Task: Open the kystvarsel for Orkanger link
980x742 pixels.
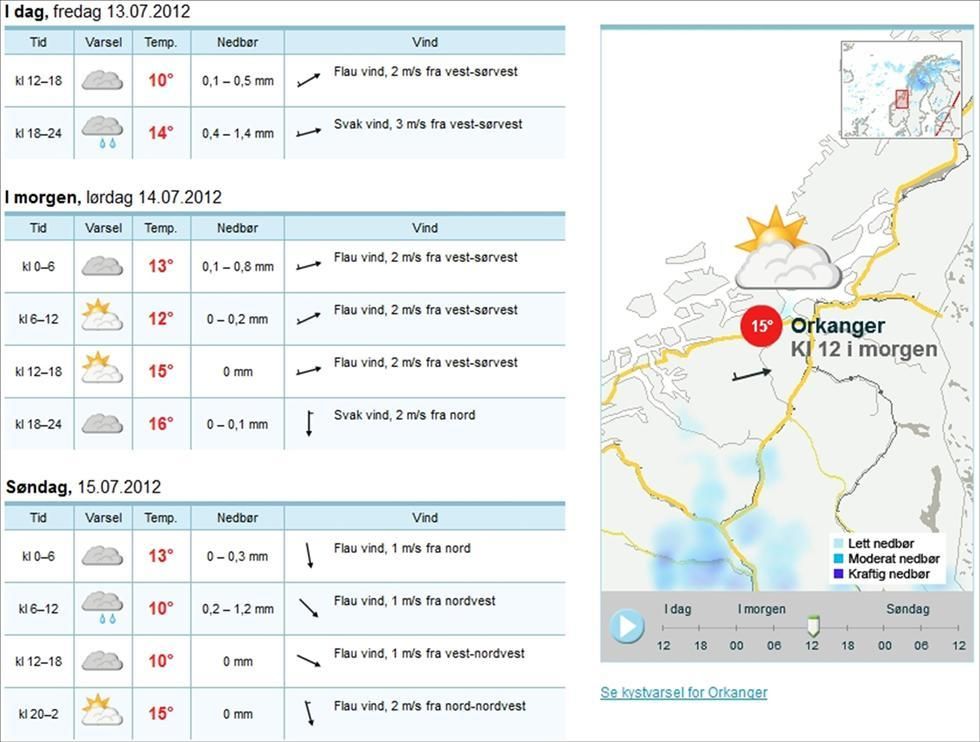Action: [x=683, y=692]
